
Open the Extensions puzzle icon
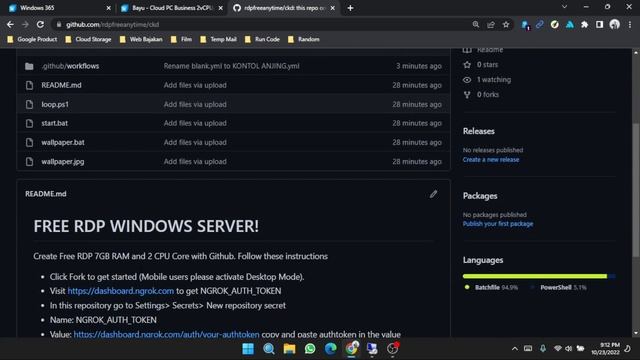584,24
